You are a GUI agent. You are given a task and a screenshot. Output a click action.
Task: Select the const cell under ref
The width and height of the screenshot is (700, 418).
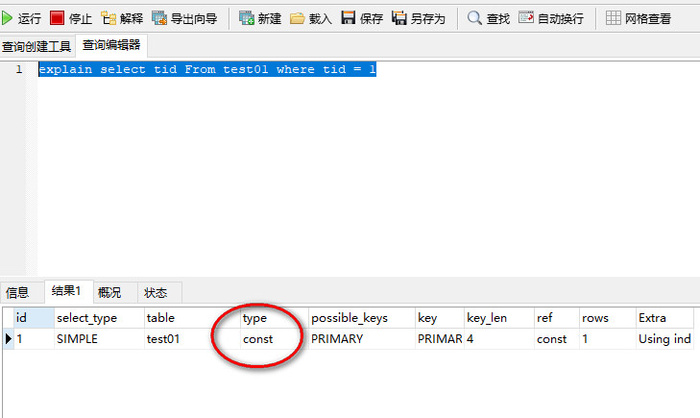557,339
